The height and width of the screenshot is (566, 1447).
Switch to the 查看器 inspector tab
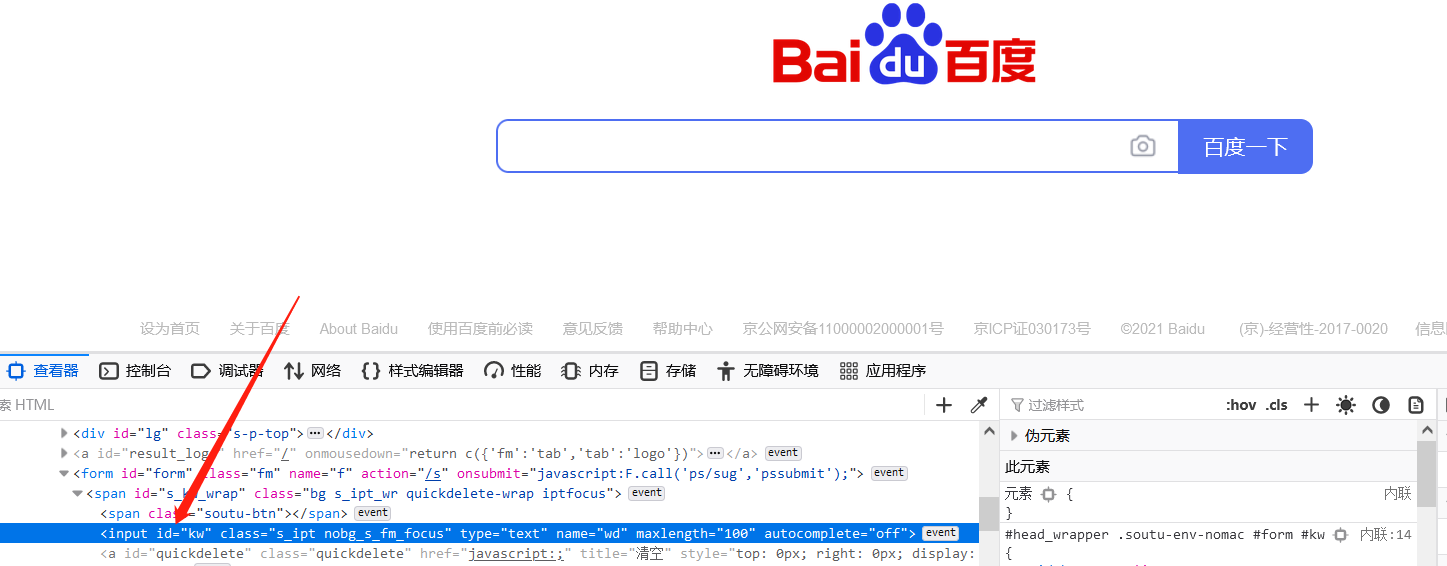[x=44, y=371]
